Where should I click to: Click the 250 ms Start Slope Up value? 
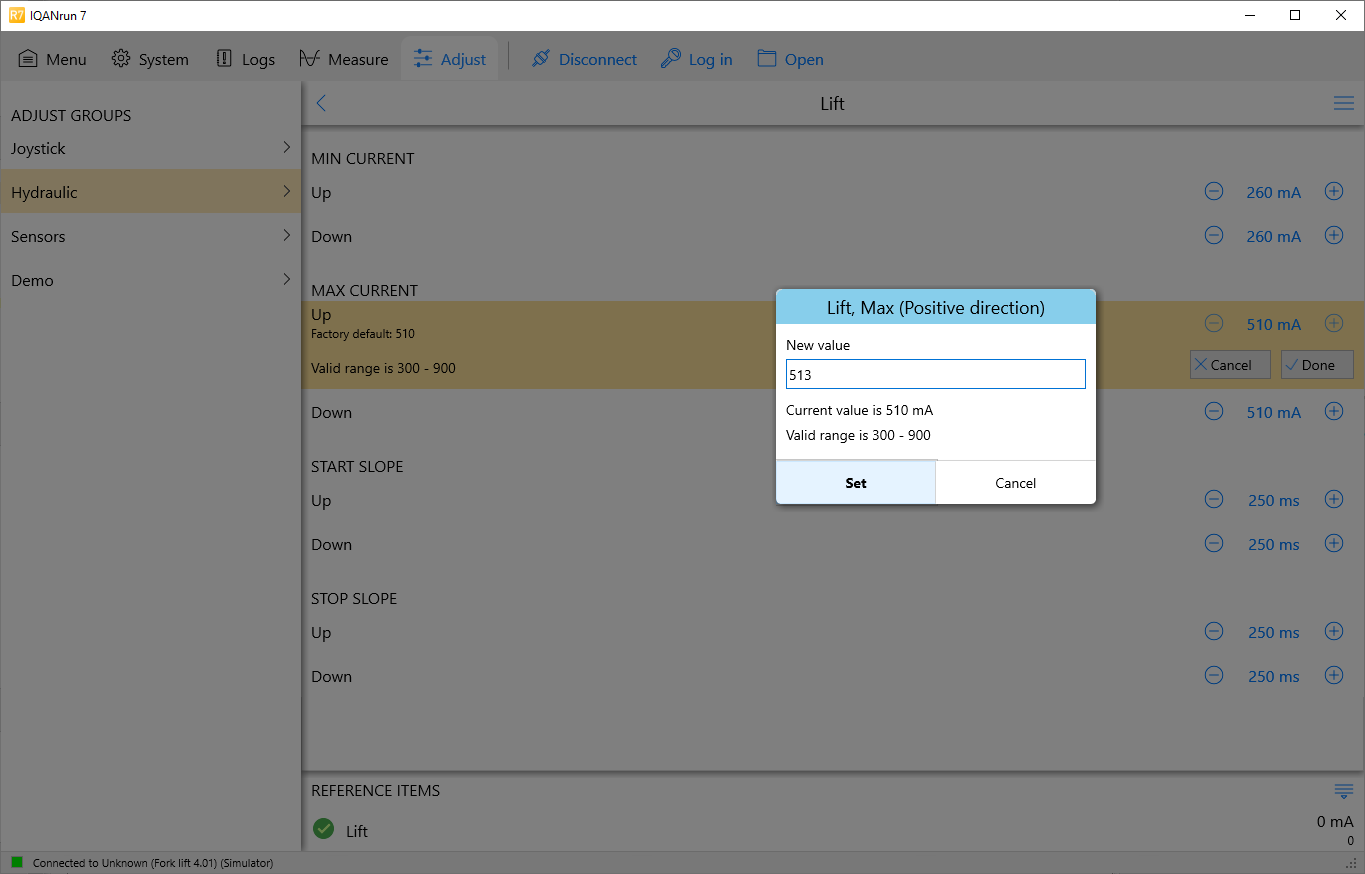pyautogui.click(x=1273, y=500)
